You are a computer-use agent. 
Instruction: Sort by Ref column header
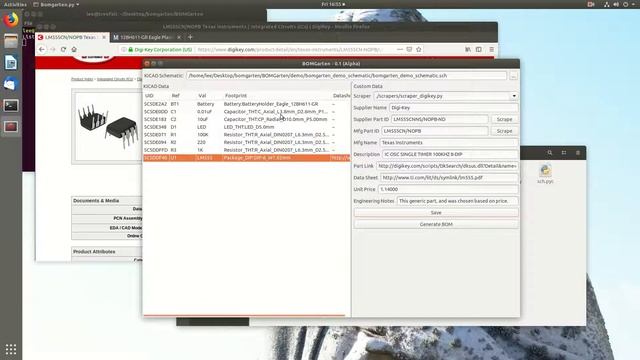point(176,96)
